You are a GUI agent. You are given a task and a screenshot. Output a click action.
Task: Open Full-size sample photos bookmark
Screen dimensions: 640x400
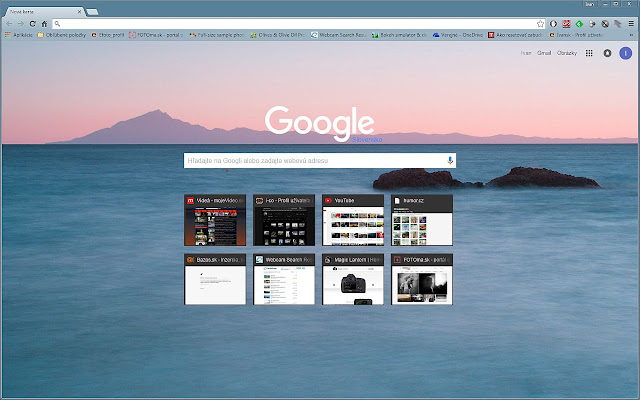pyautogui.click(x=217, y=35)
